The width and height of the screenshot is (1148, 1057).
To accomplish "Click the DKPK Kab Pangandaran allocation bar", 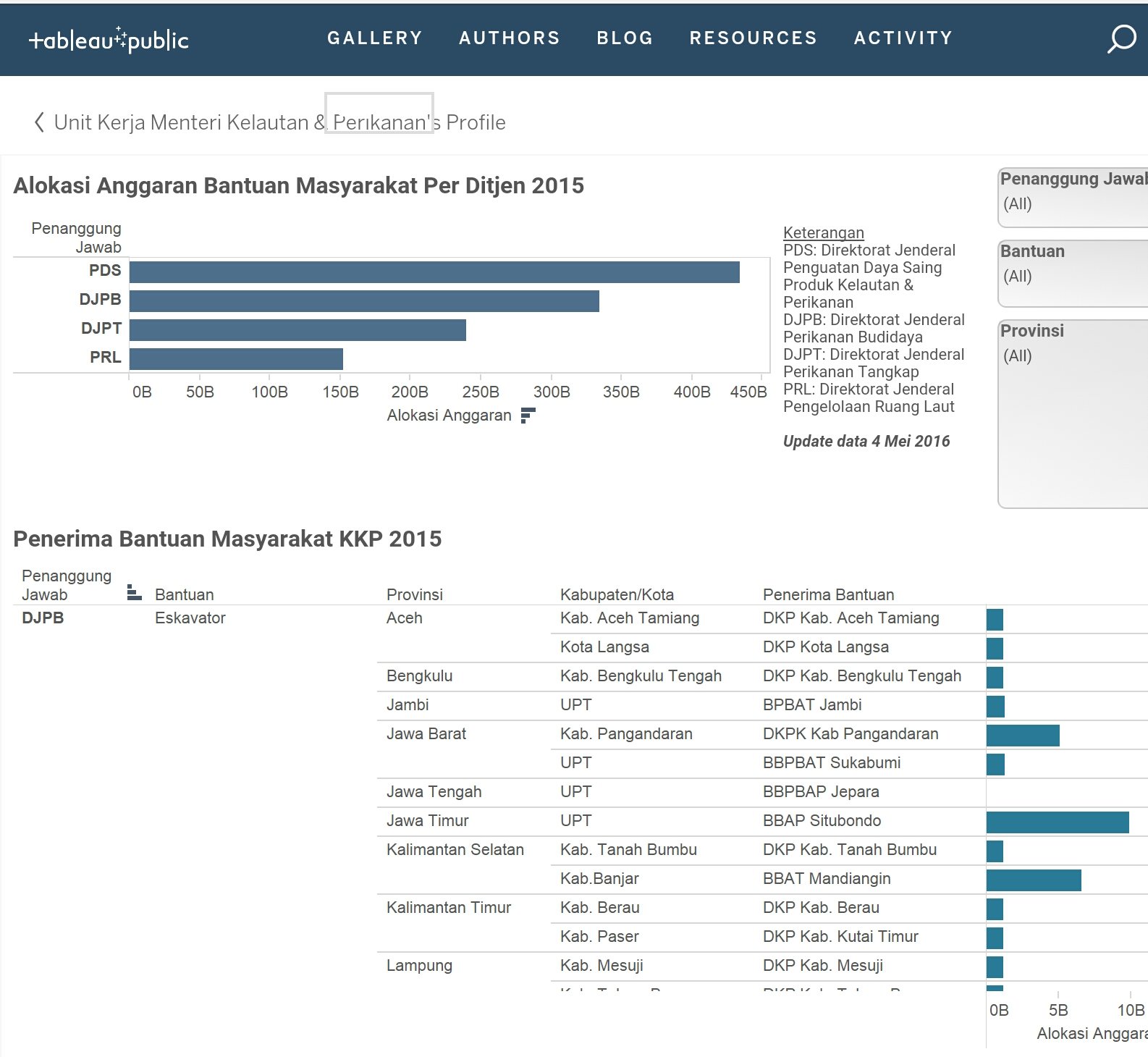I will [1022, 736].
